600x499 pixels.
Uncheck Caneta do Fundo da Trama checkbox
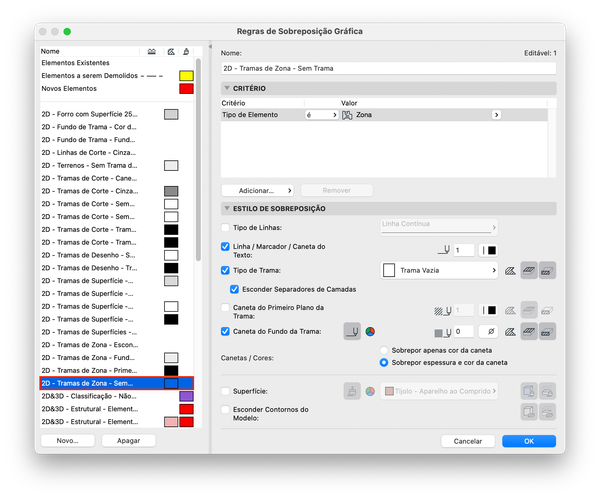coord(225,331)
